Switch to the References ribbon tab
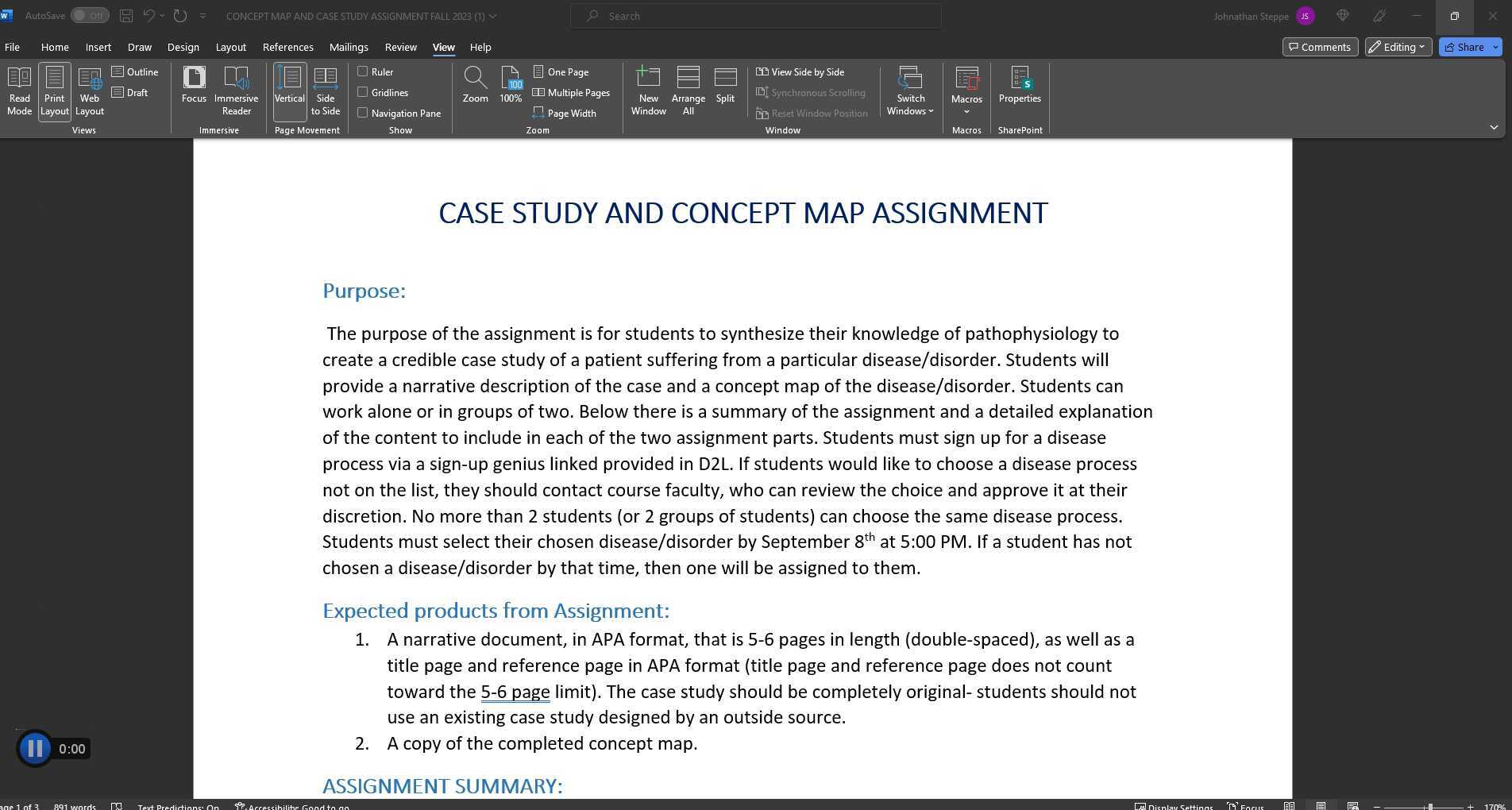Viewport: 1512px width, 810px height. click(x=287, y=47)
